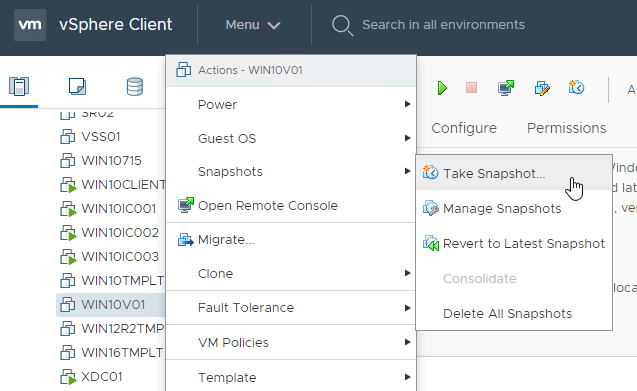Open the Clone submenu
Screen dimensions: 637x391
click(x=291, y=273)
